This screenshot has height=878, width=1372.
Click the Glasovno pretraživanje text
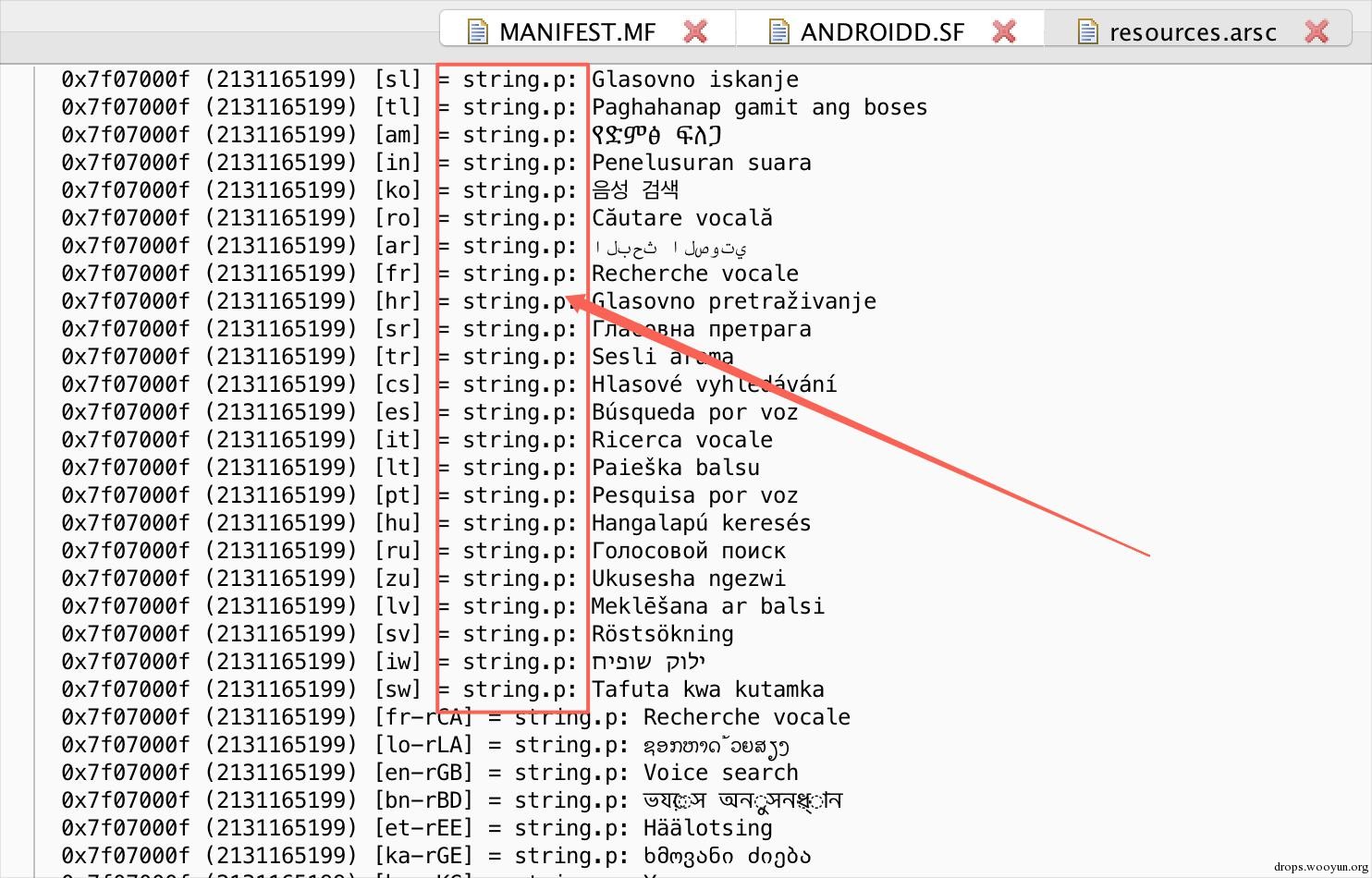pyautogui.click(x=734, y=301)
